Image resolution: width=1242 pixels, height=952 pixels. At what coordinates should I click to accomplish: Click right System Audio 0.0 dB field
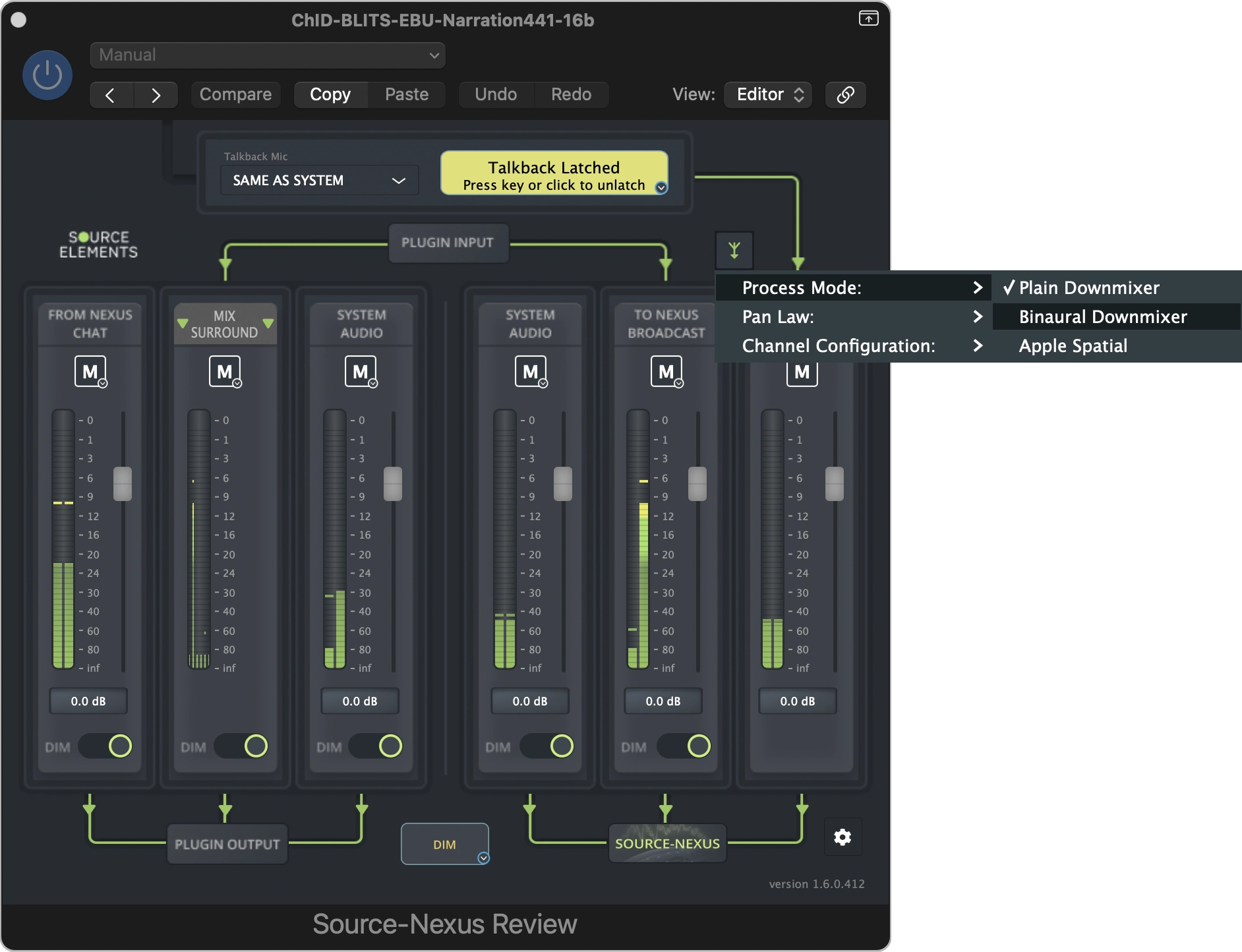(530, 701)
